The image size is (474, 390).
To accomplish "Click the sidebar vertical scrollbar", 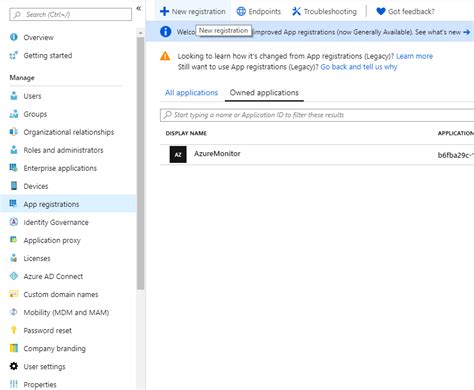I will click(x=140, y=163).
